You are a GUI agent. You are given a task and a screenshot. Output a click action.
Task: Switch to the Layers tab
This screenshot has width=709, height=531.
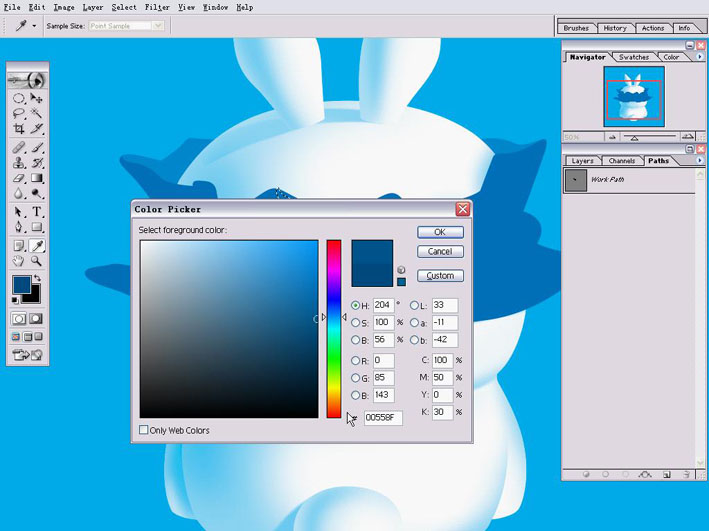click(582, 161)
